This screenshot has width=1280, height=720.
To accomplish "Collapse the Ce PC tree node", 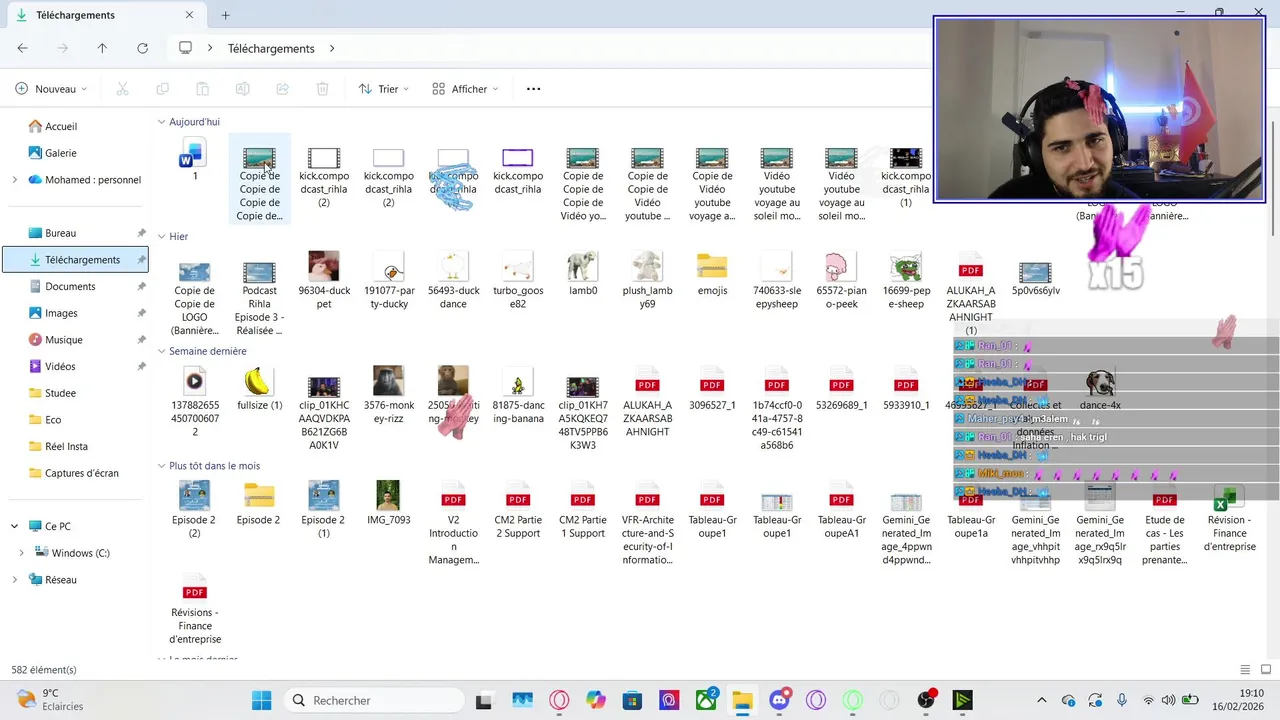I will (14, 526).
